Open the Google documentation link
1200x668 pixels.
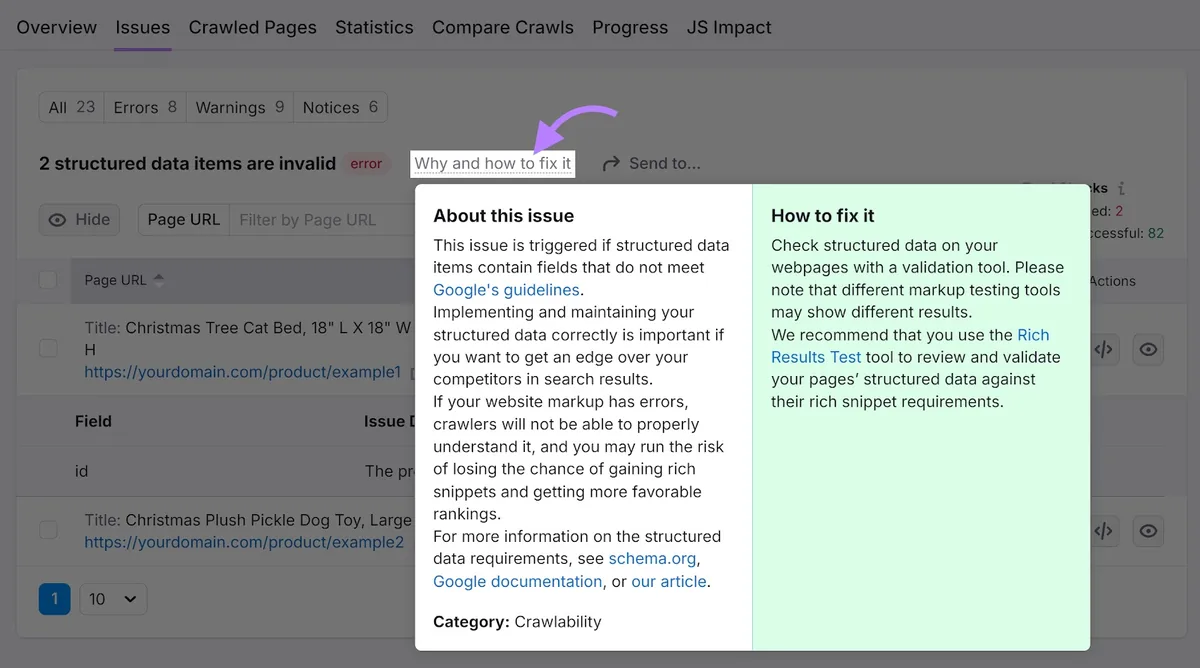tap(517, 581)
